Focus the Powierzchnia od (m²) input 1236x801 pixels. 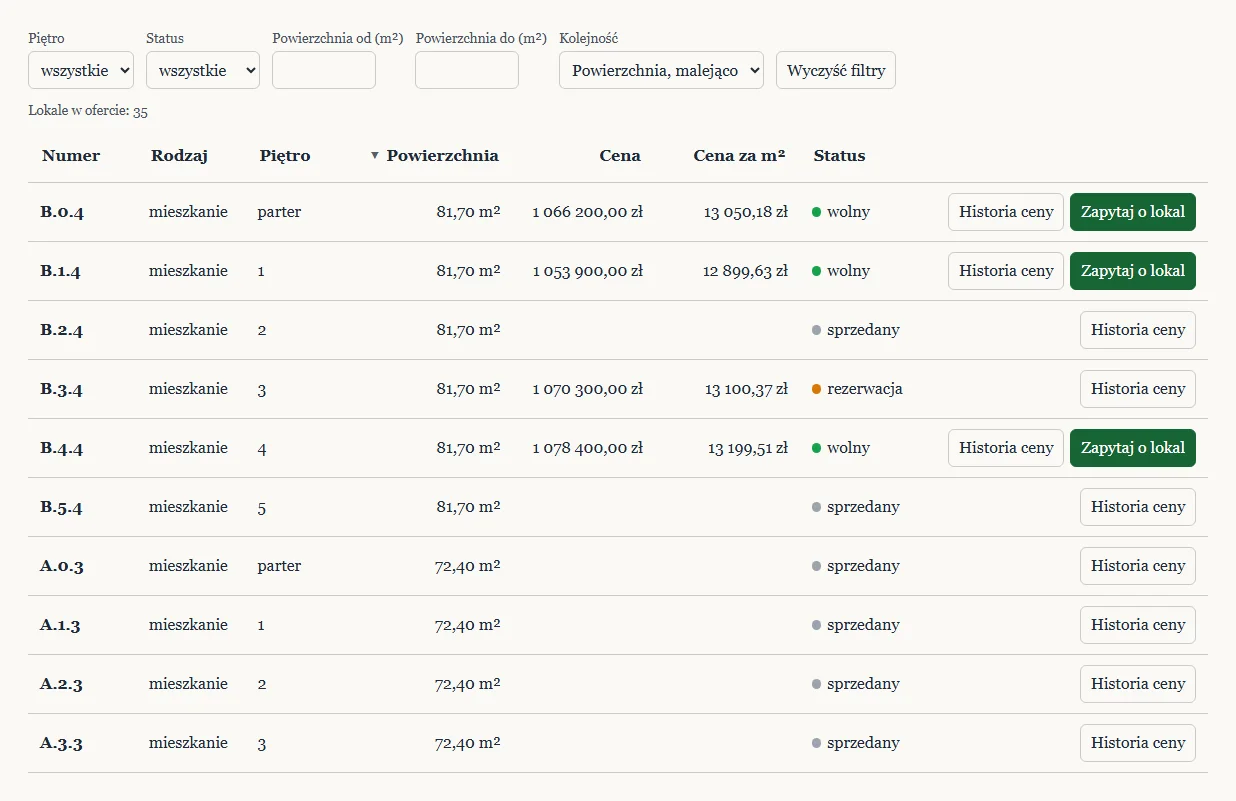(324, 70)
